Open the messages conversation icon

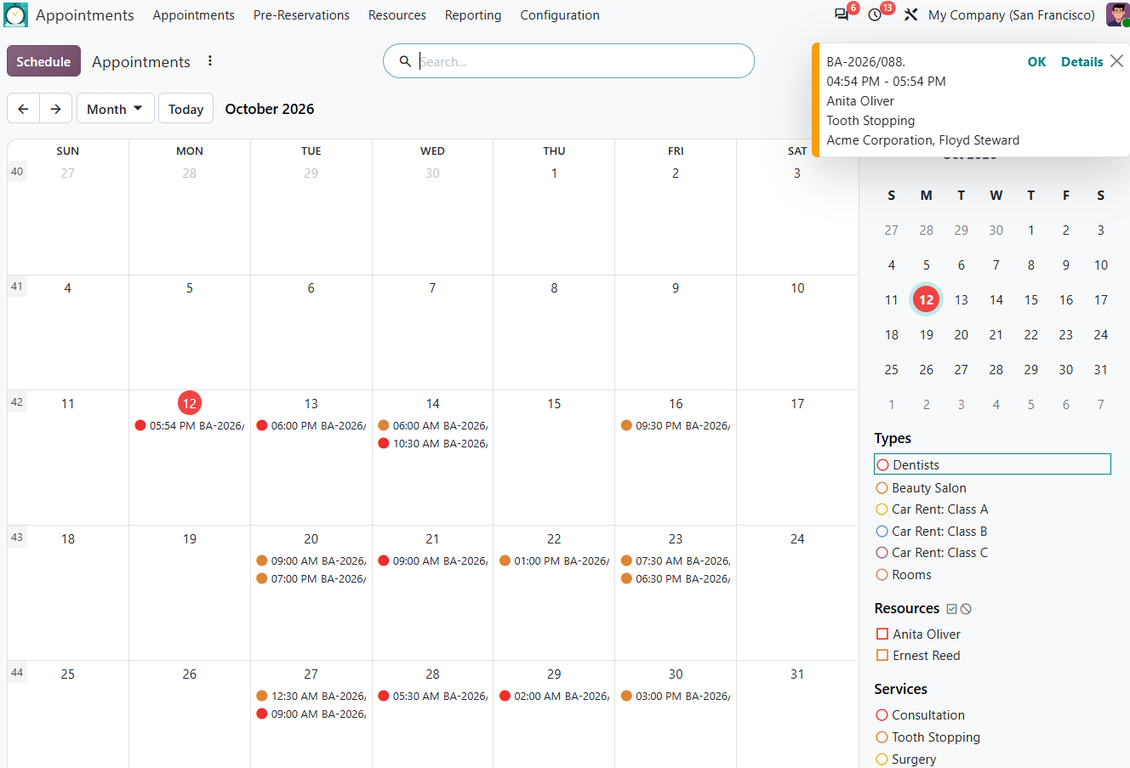point(841,14)
